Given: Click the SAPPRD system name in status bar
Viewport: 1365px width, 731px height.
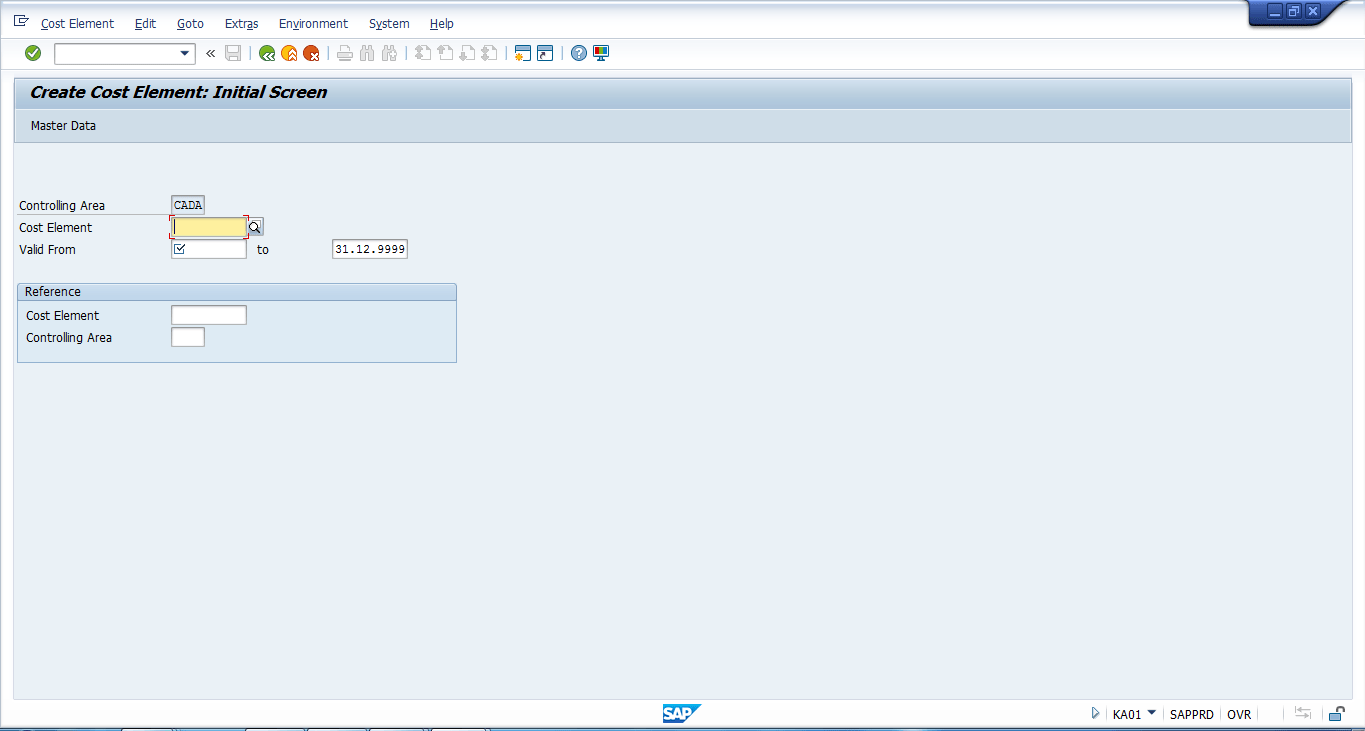Looking at the screenshot, I should [x=1191, y=714].
